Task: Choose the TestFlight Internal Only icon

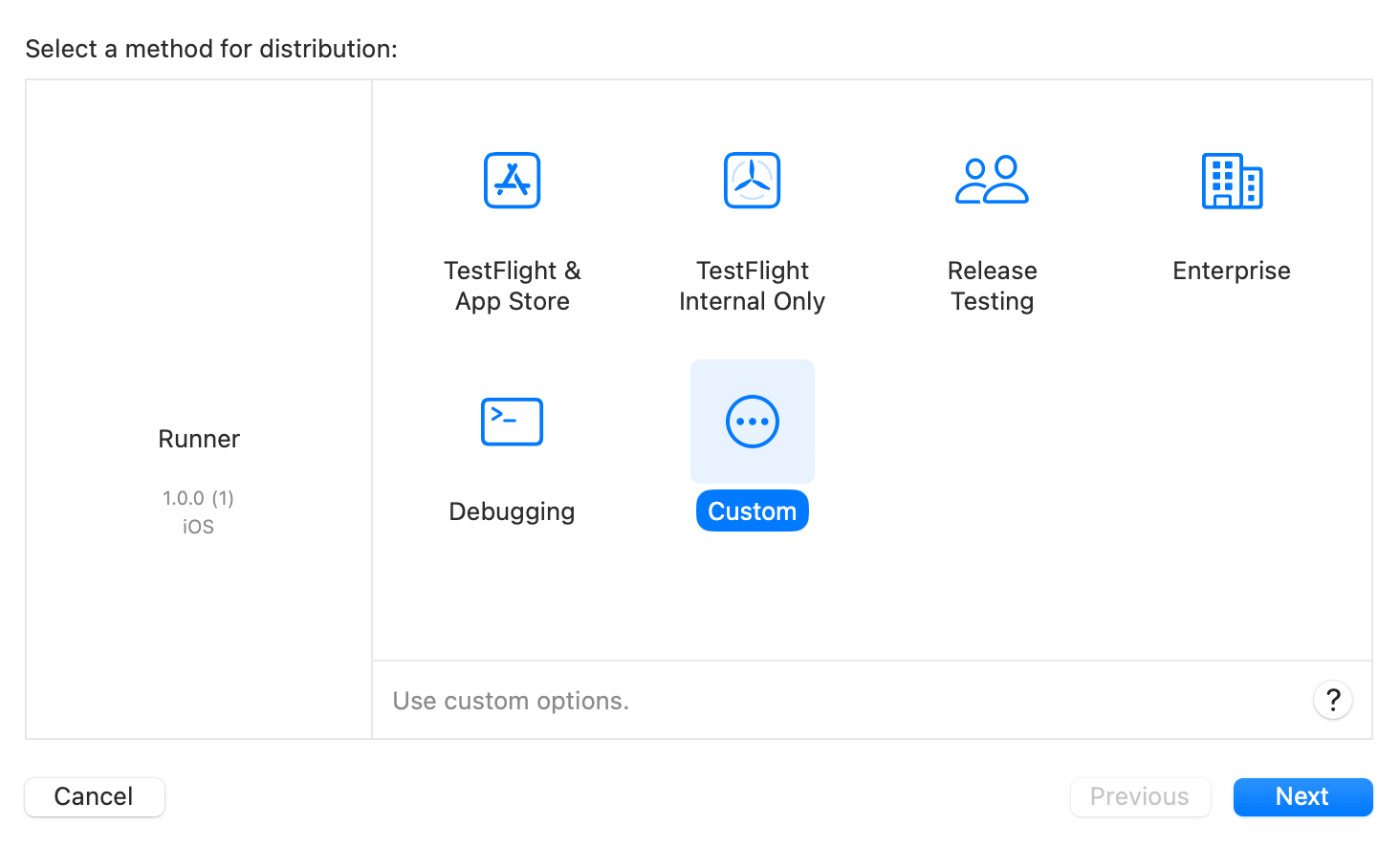Action: click(x=752, y=181)
